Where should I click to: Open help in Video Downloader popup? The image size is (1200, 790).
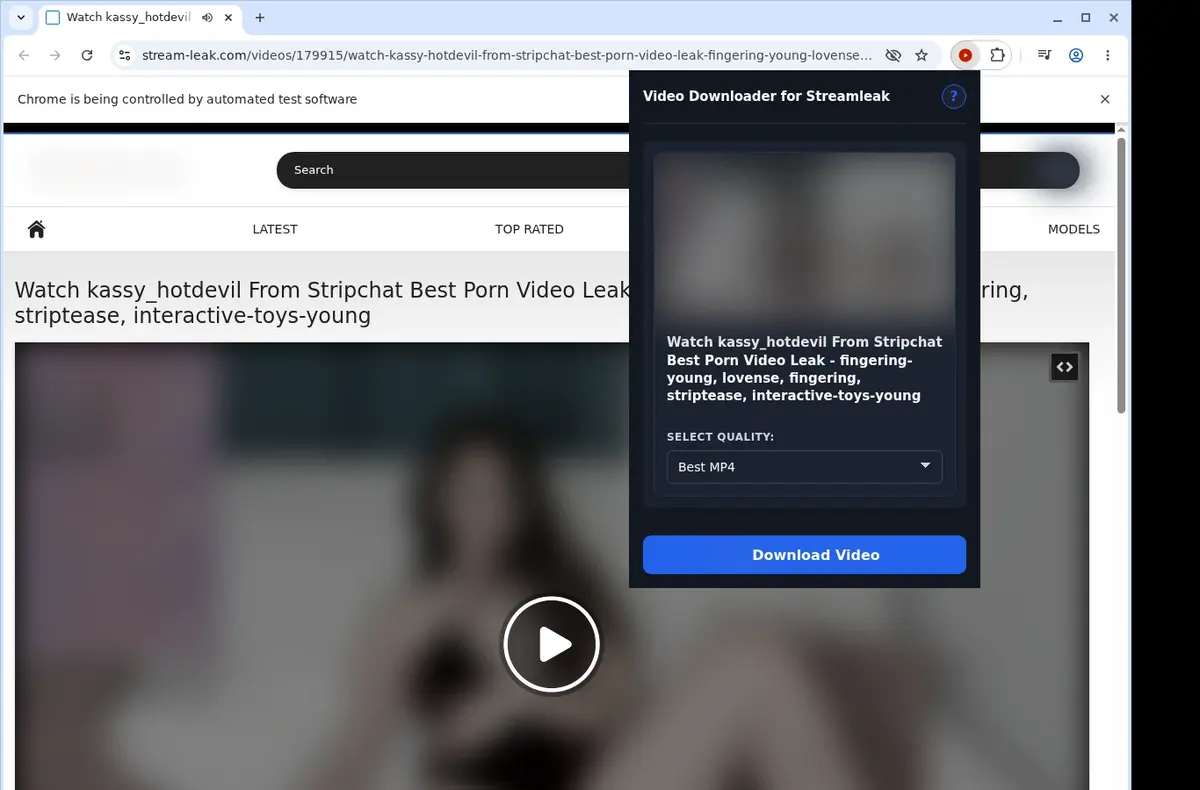tap(954, 96)
